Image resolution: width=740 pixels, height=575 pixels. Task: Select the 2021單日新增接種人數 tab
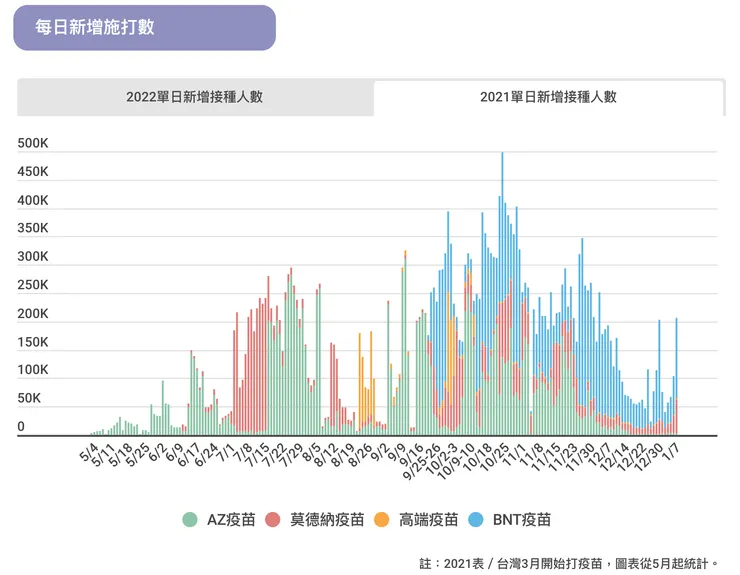(x=548, y=97)
